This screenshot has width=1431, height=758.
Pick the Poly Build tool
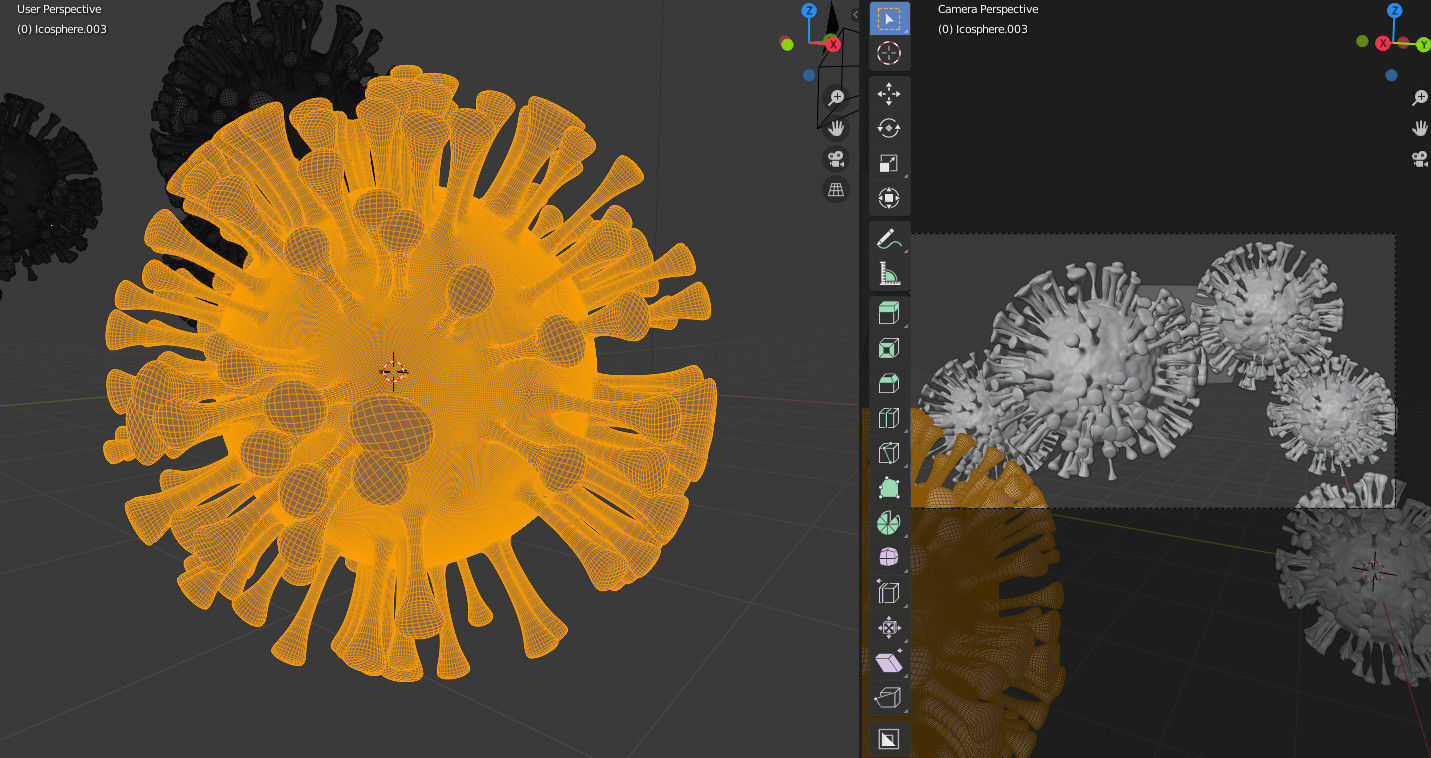tap(889, 487)
